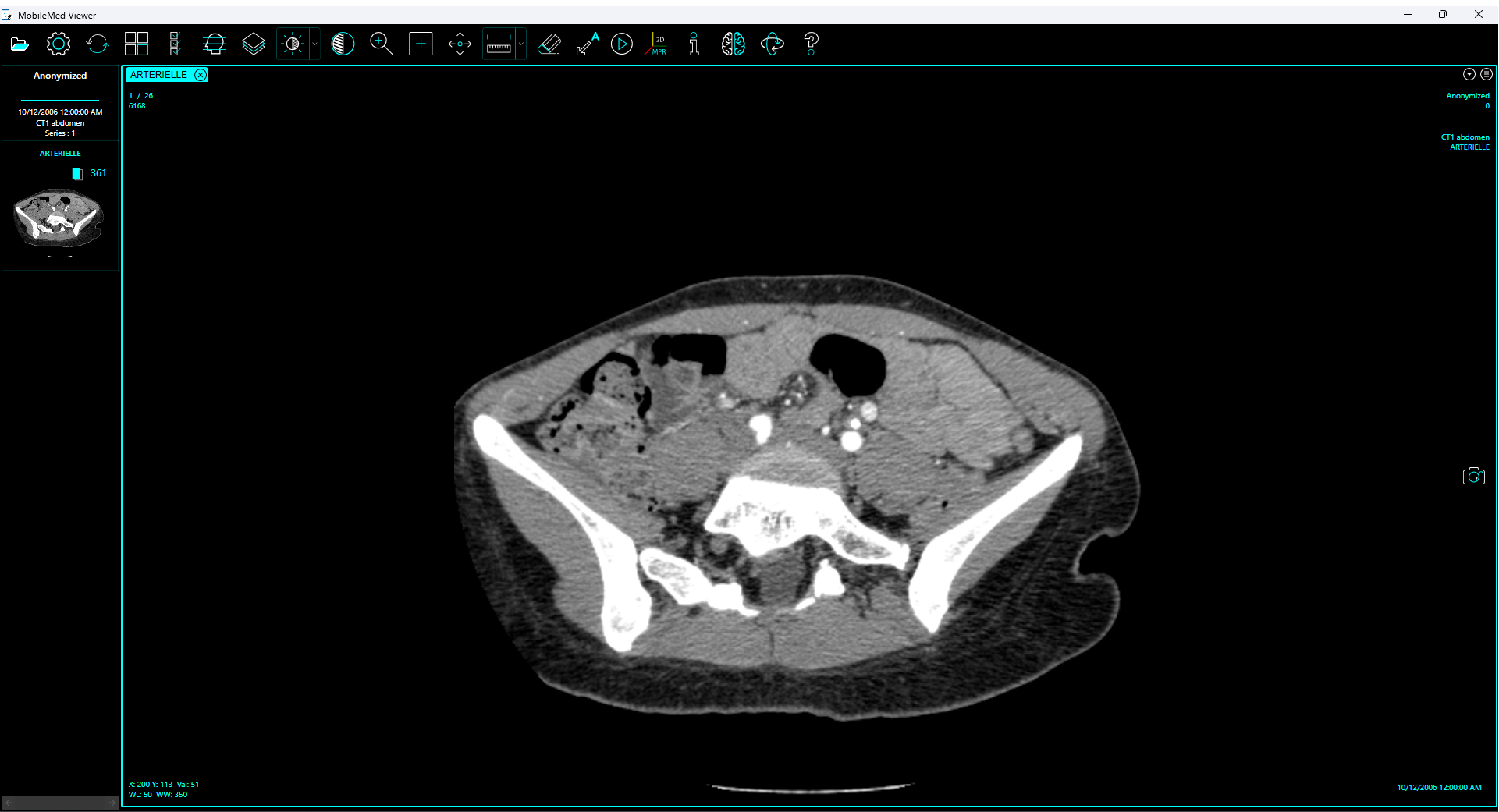Select the ARTERIELLE series thumbnail
The image size is (1499, 812).
(x=59, y=218)
